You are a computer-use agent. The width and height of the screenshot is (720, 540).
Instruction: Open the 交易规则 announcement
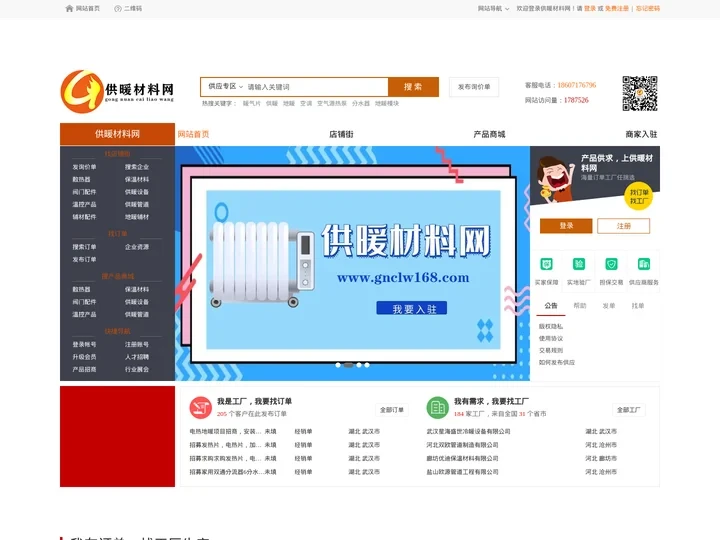[551, 350]
